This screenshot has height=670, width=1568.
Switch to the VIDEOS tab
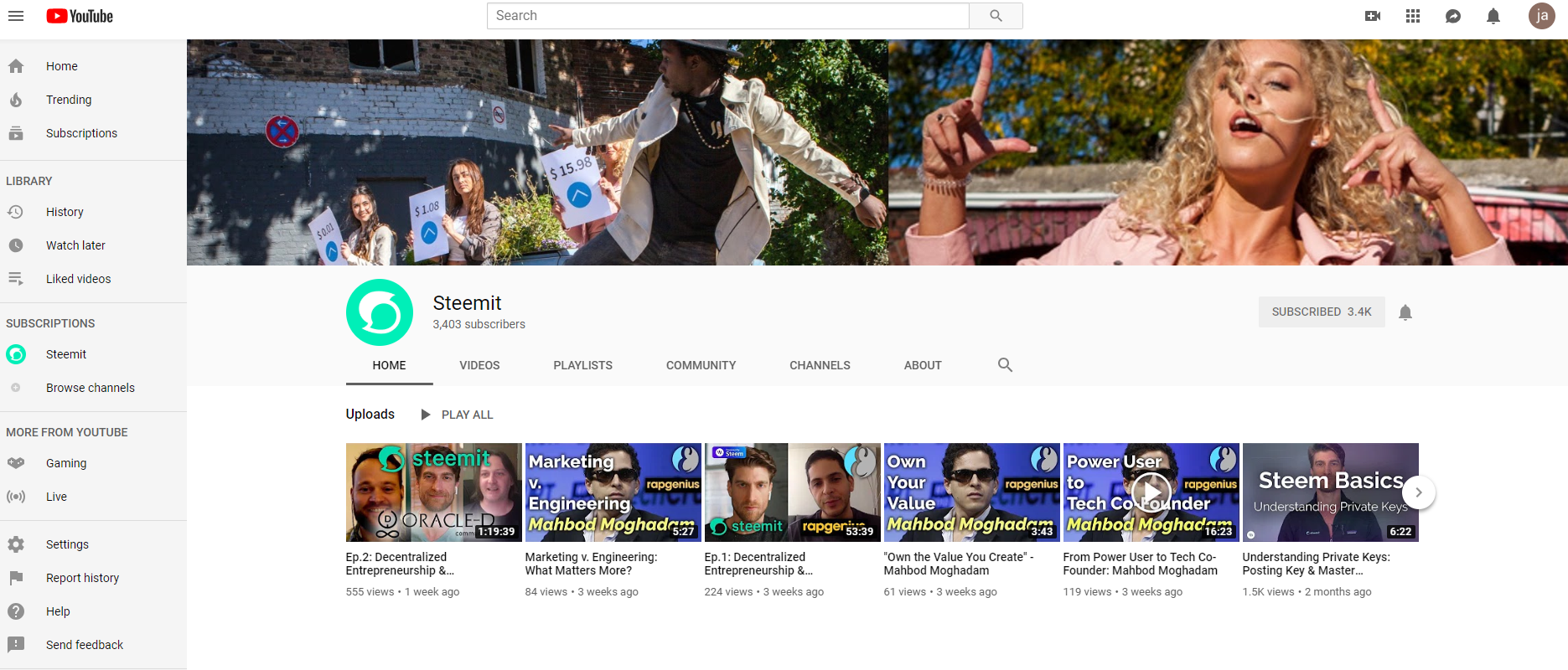pos(479,365)
